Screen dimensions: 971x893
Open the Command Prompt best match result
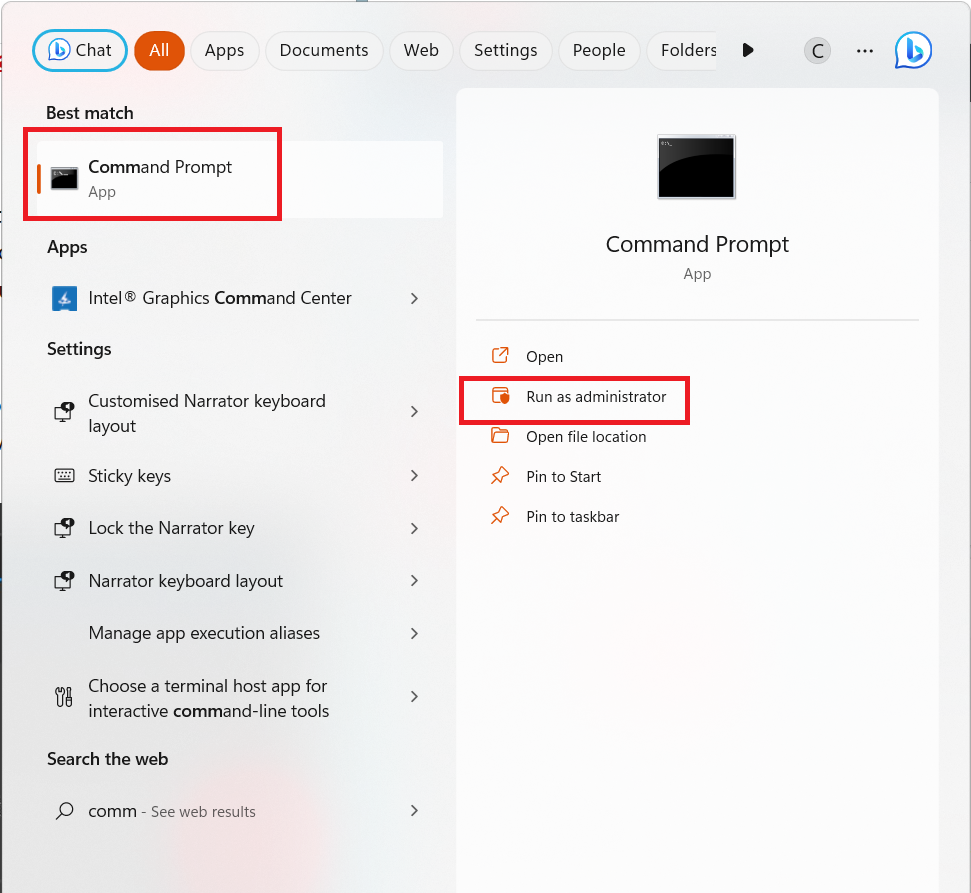point(160,178)
